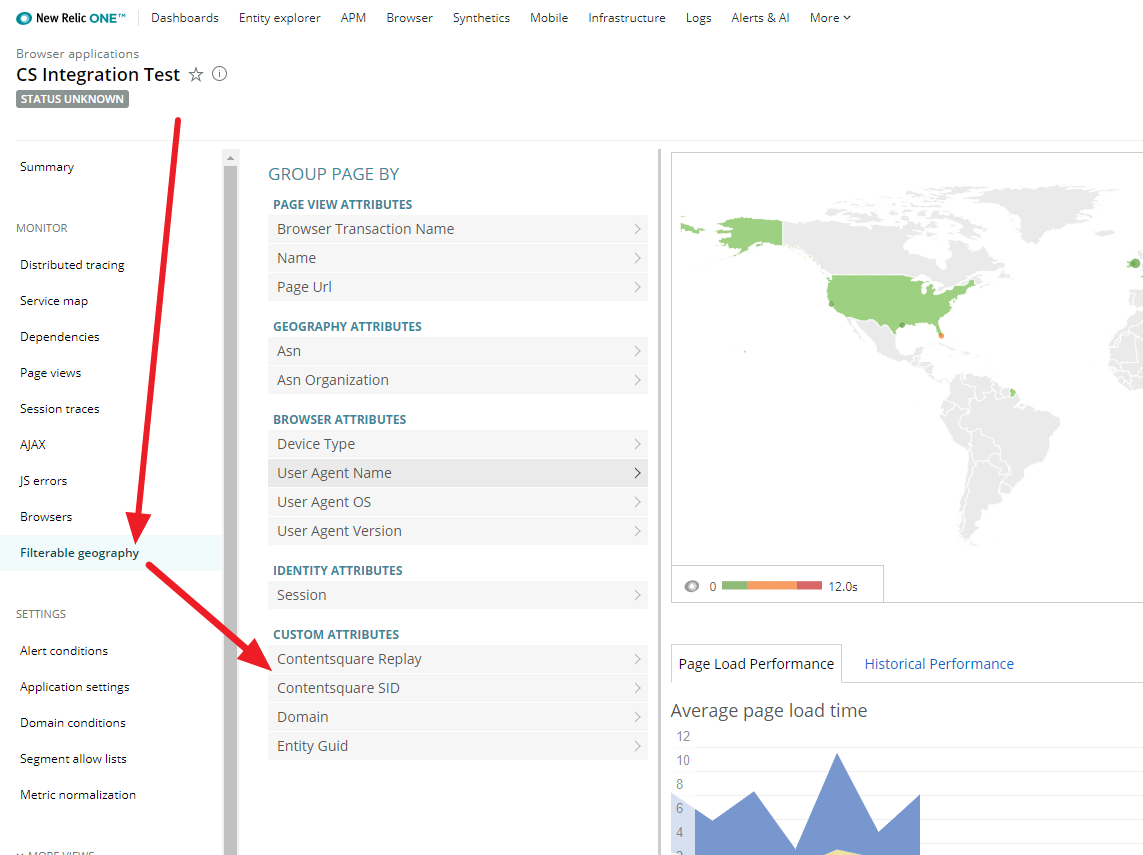Open Alert conditions settings

64,651
